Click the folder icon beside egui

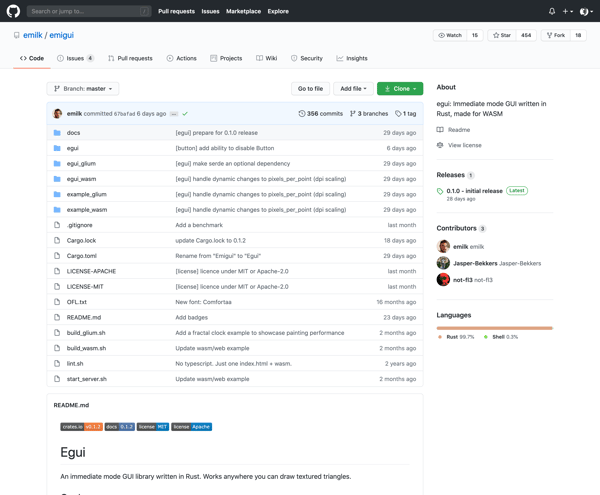[57, 148]
